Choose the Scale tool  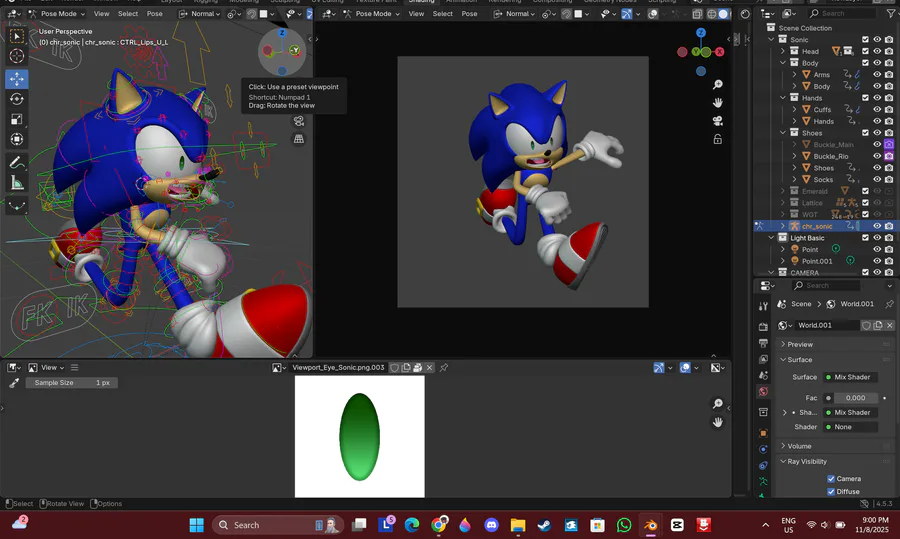[17, 119]
